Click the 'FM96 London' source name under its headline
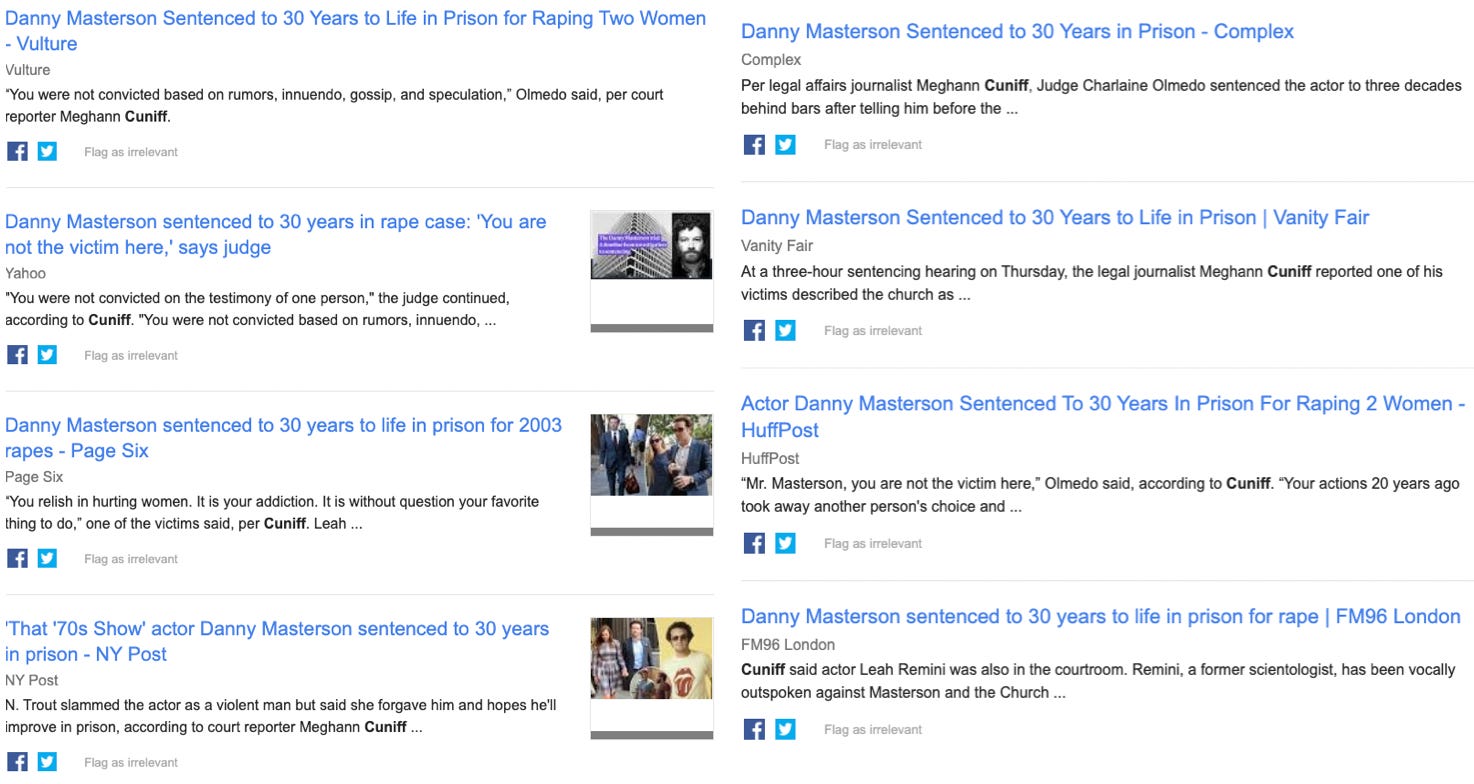This screenshot has height=784, width=1474. 788,645
